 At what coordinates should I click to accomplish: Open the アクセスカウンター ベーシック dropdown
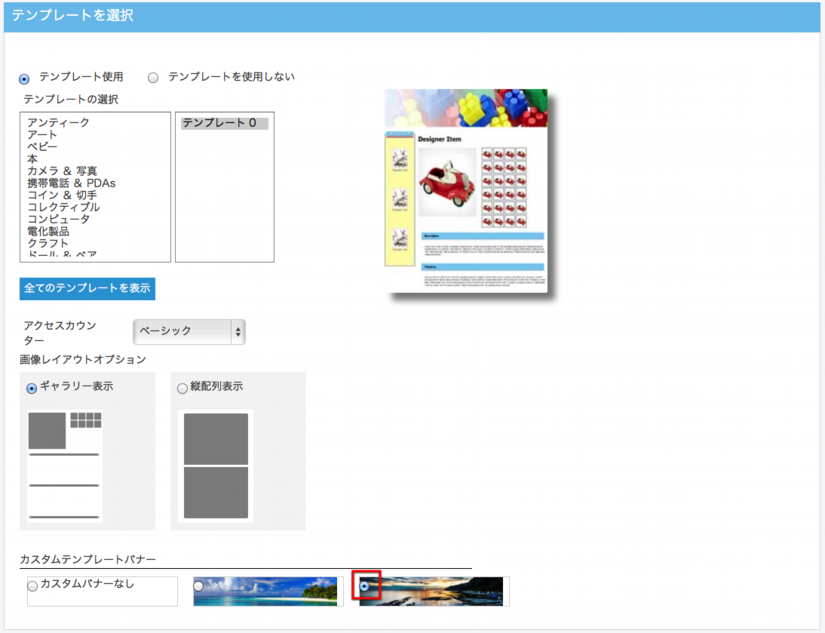[x=189, y=331]
